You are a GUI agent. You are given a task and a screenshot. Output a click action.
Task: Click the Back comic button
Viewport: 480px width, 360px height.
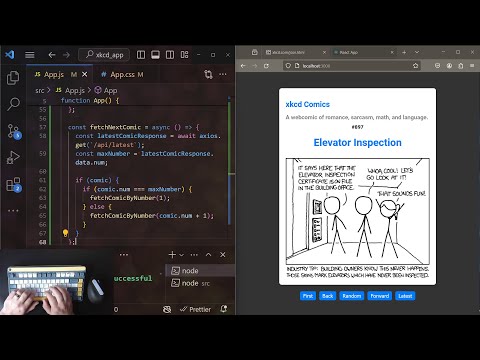[327, 296]
